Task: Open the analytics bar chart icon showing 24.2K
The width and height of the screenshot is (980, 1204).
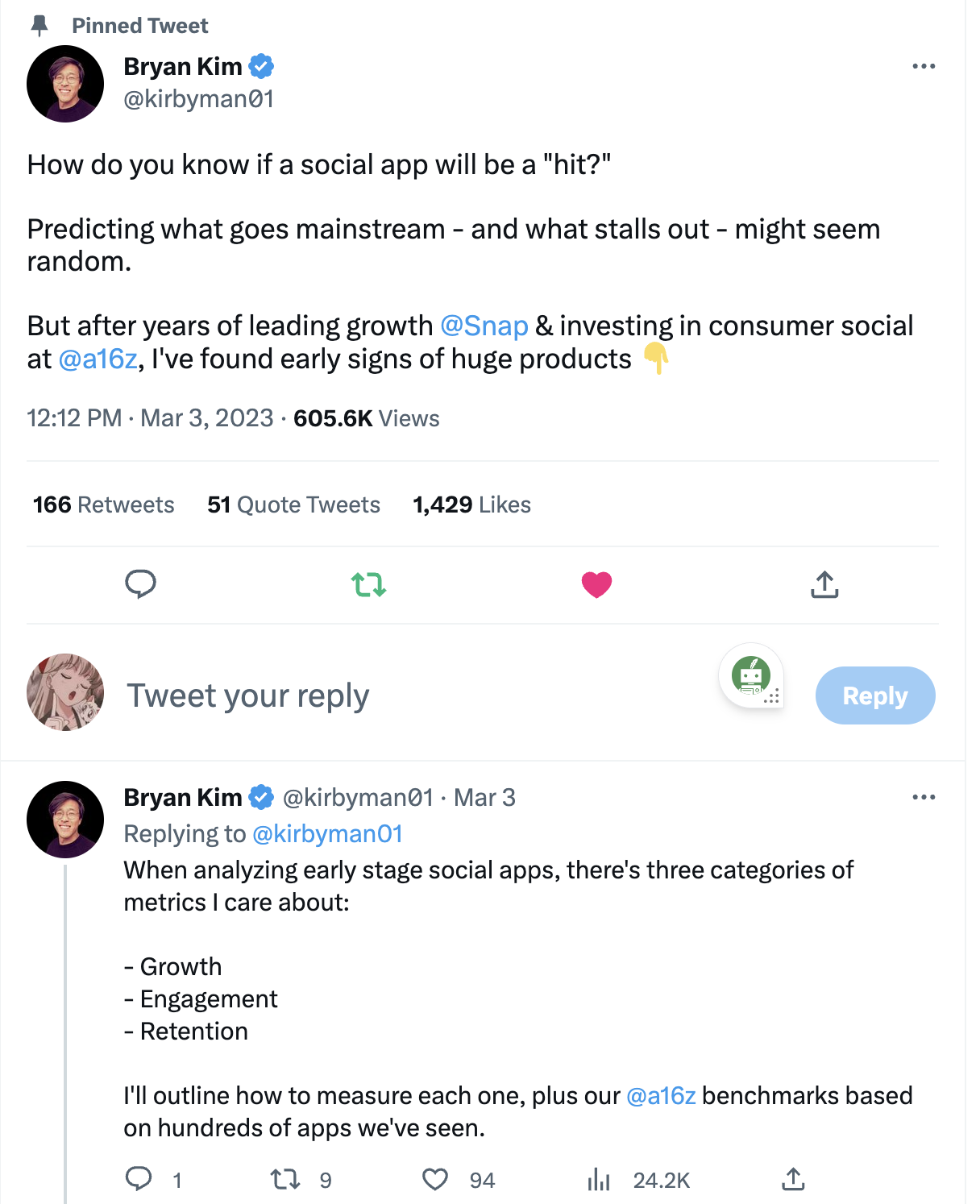Action: [x=599, y=1180]
